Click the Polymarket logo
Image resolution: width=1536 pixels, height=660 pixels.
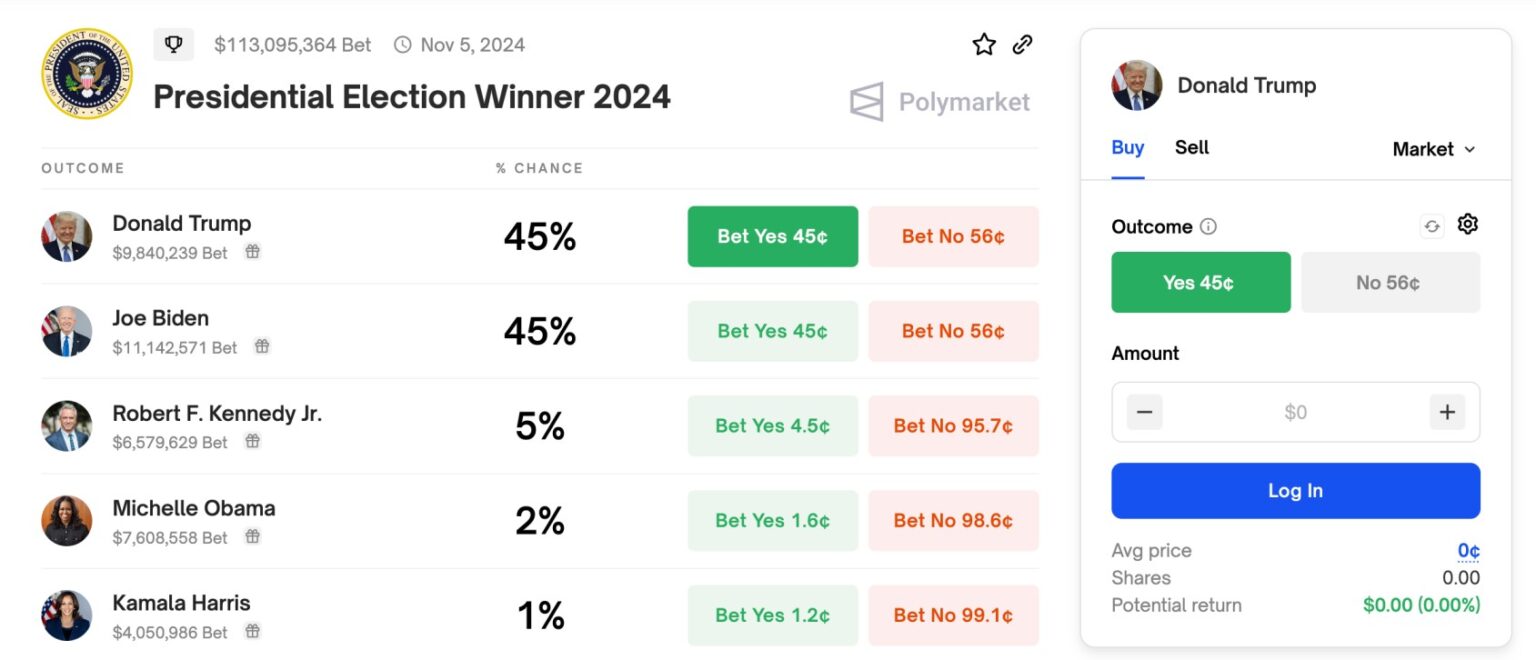tap(941, 100)
